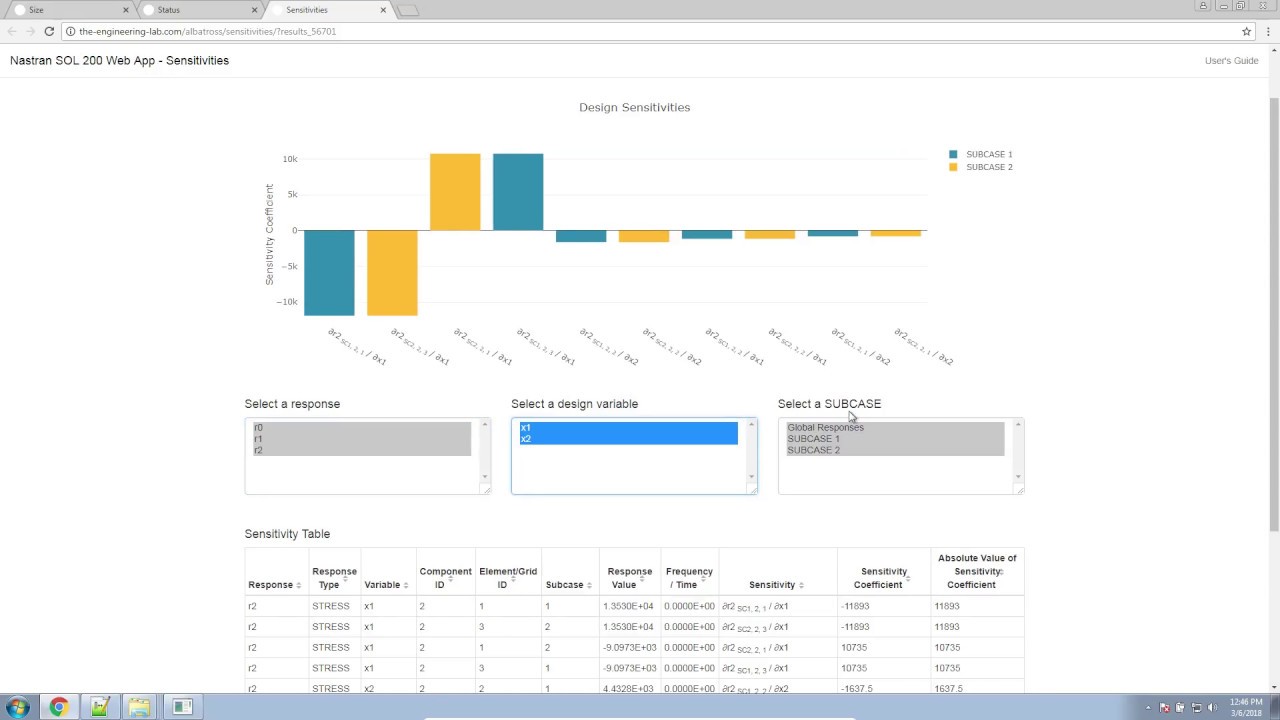The height and width of the screenshot is (720, 1280).
Task: Select response r1 in the list
Action: 362,439
